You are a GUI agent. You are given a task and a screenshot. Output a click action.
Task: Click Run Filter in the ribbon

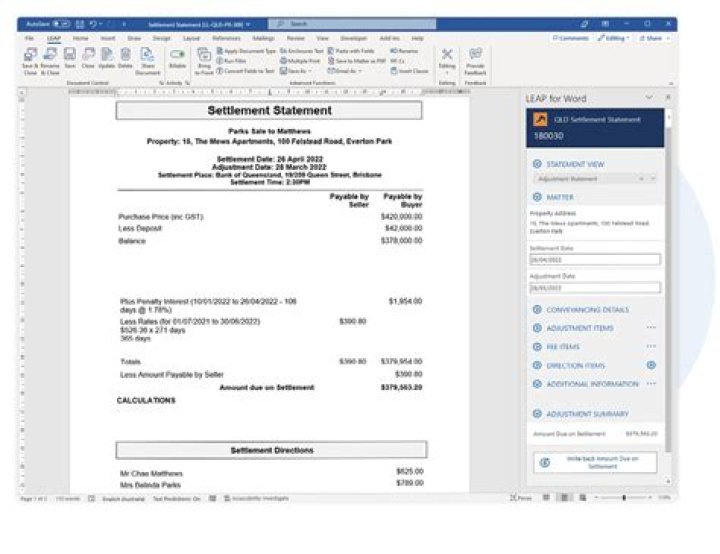(x=231, y=61)
